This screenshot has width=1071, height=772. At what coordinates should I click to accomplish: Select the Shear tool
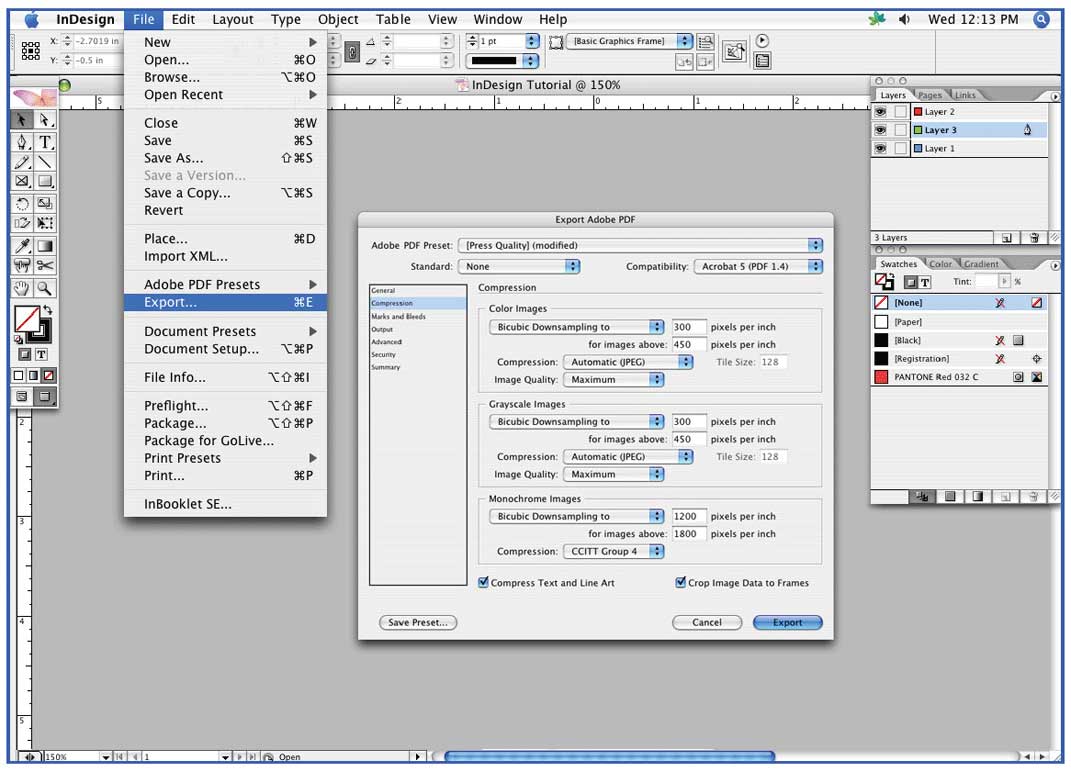point(22,223)
